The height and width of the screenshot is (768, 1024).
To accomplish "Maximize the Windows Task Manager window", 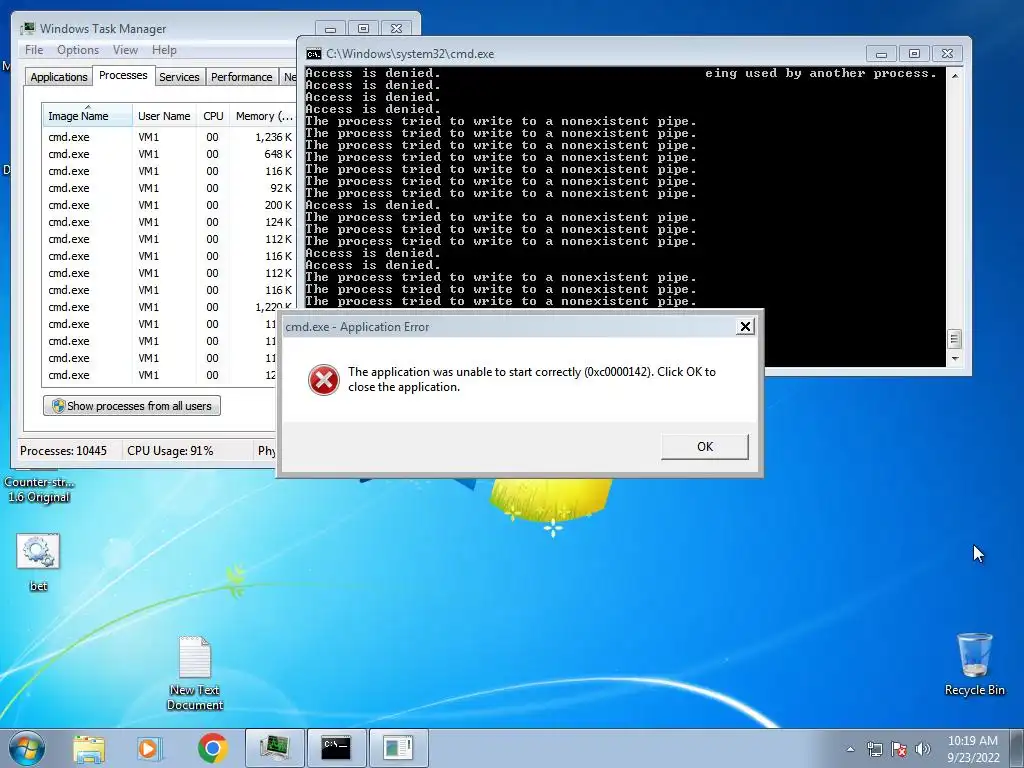I will pyautogui.click(x=363, y=29).
